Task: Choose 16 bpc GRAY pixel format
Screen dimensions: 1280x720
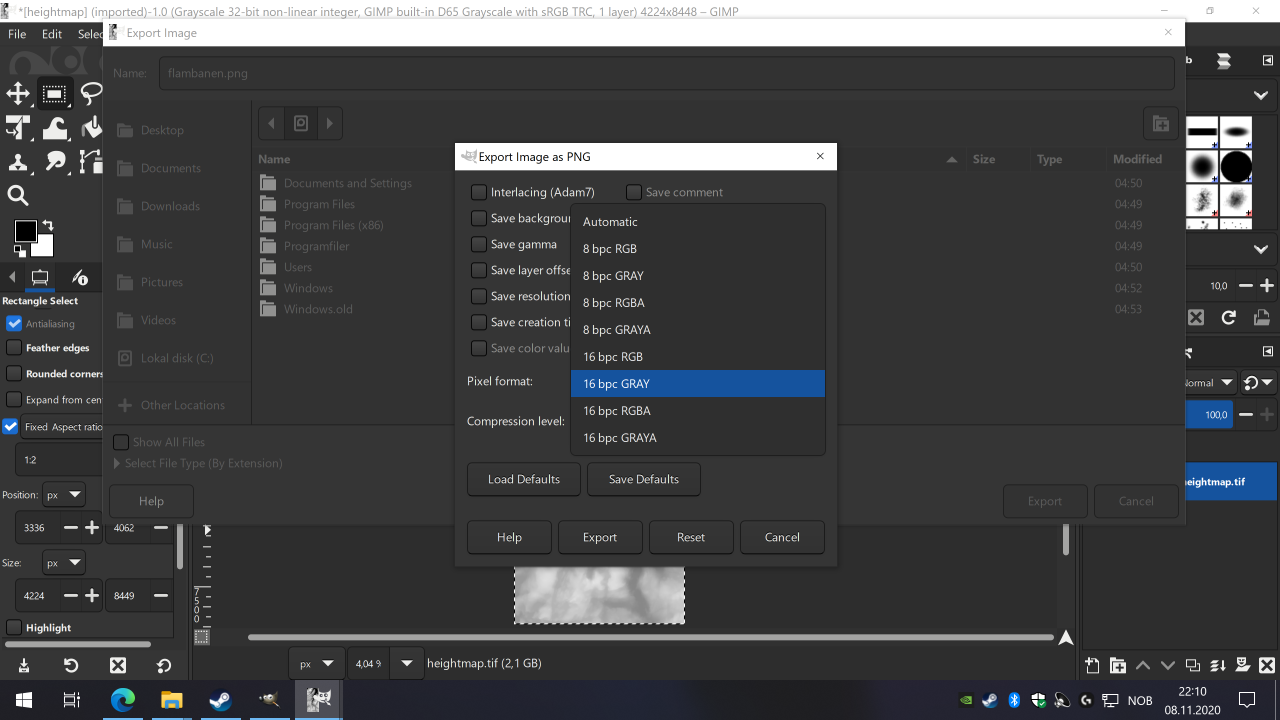Action: pos(697,384)
